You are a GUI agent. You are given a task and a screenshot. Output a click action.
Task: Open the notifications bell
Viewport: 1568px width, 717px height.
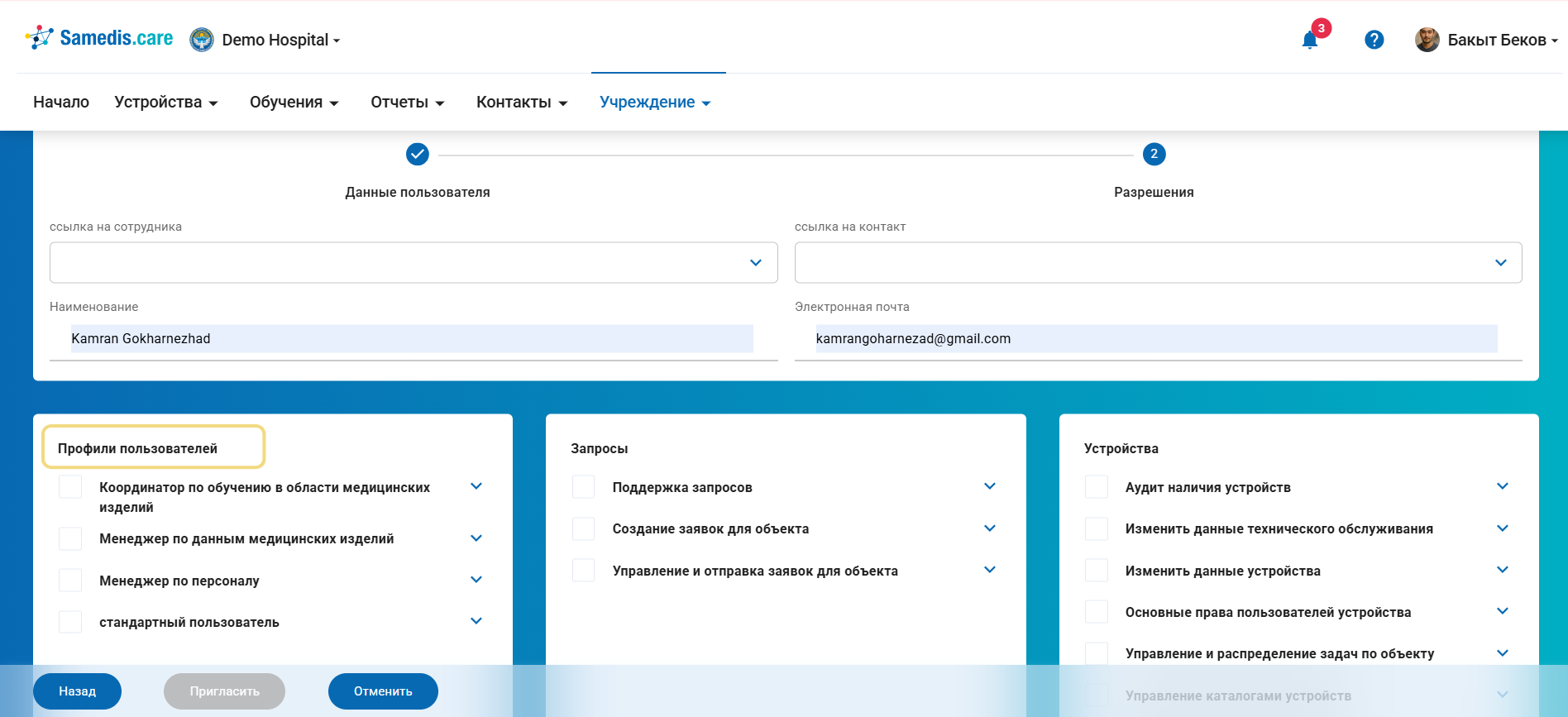click(1309, 41)
